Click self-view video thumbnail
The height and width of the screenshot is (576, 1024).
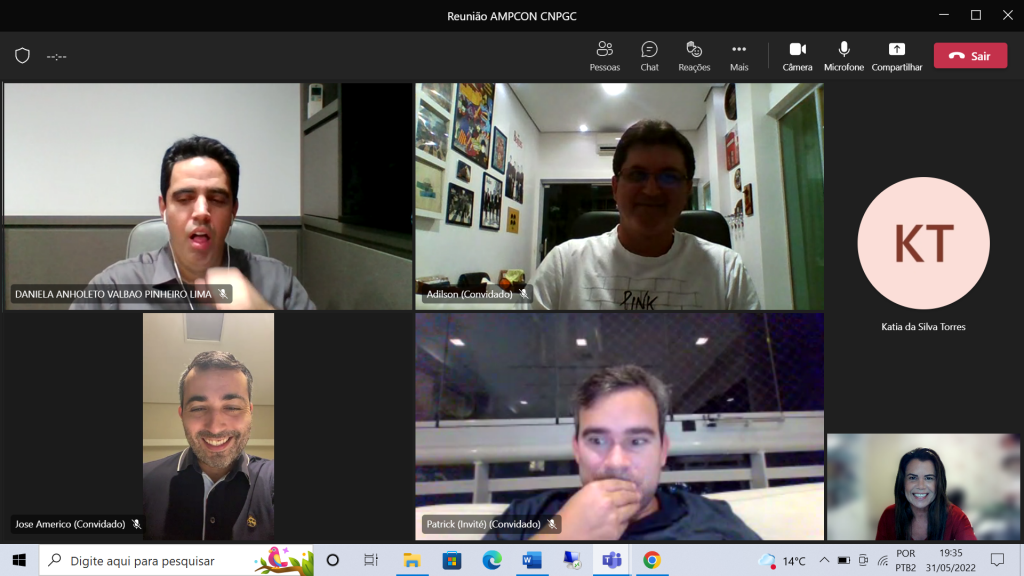point(923,487)
